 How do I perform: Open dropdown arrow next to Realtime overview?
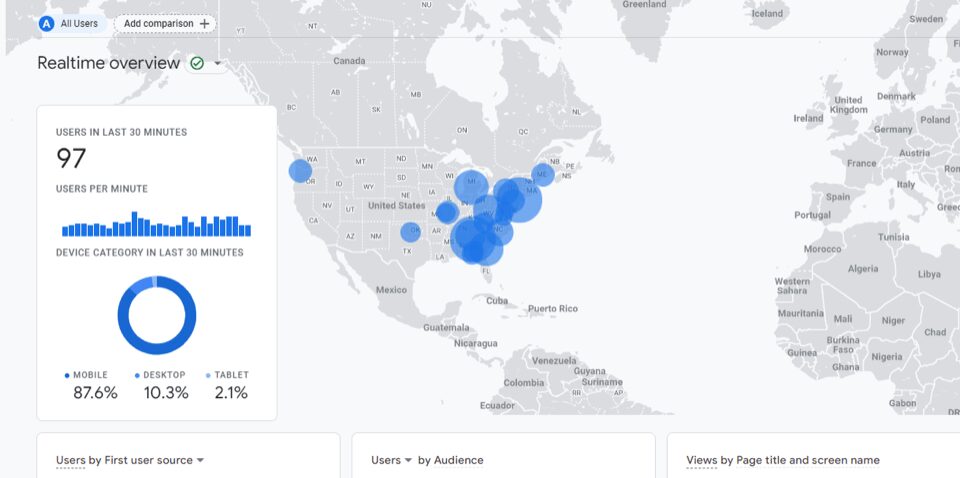point(217,64)
